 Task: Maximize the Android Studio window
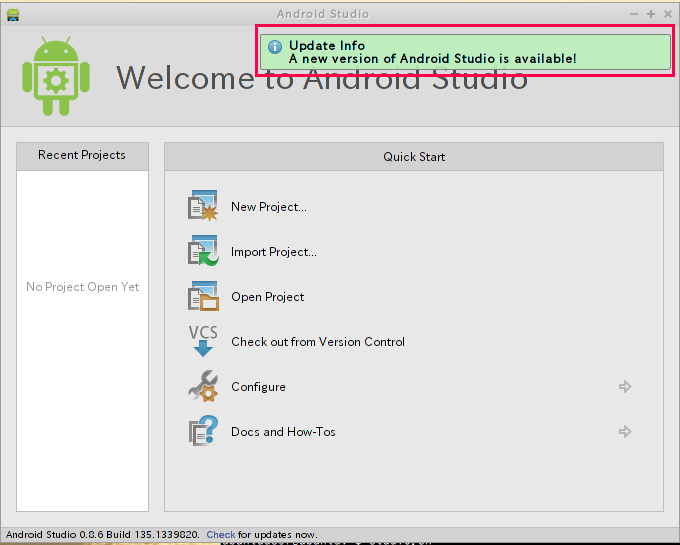click(x=651, y=14)
